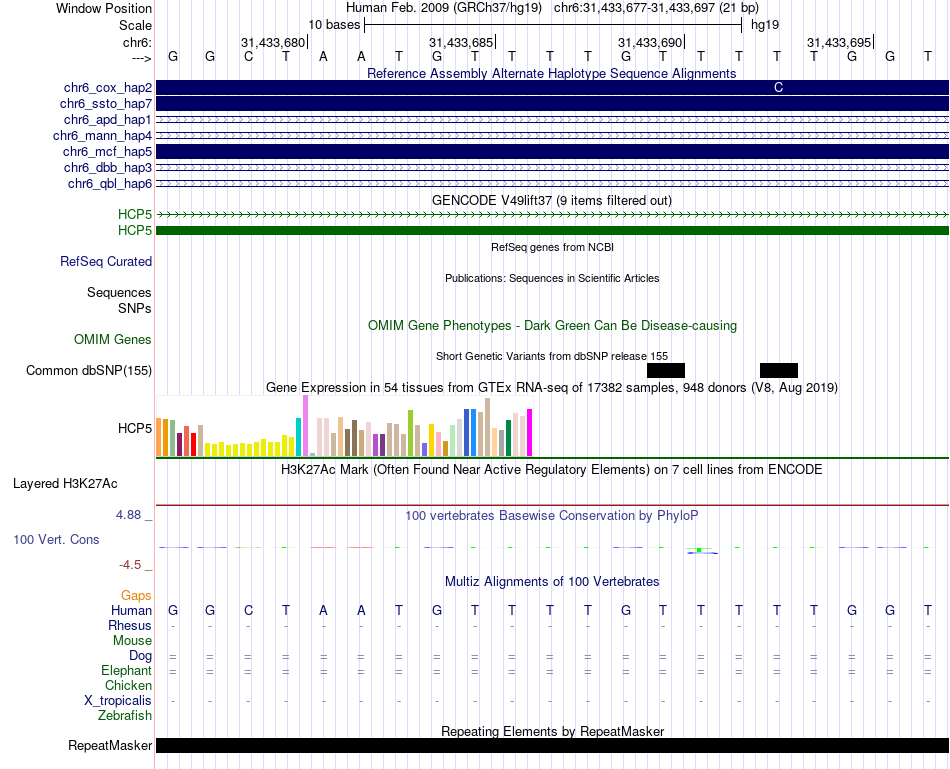Open the chr6_mann_hap4 track label
Screen dimensions: 950x769
tap(102, 135)
